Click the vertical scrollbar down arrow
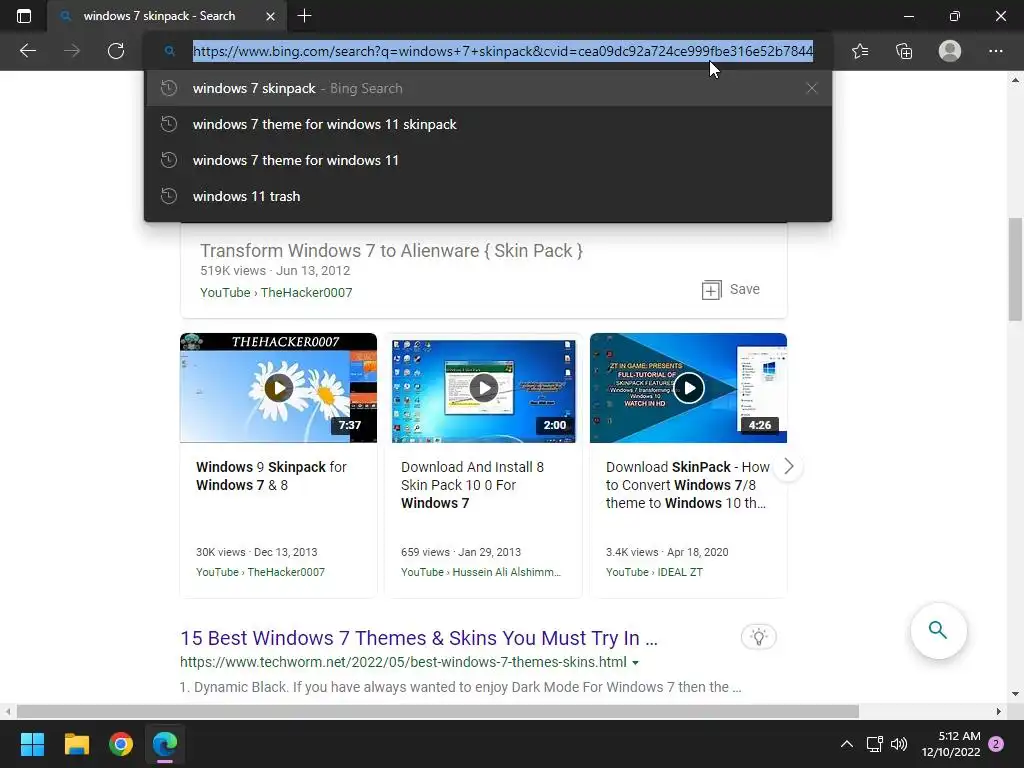Image resolution: width=1024 pixels, height=768 pixels. click(x=1015, y=694)
